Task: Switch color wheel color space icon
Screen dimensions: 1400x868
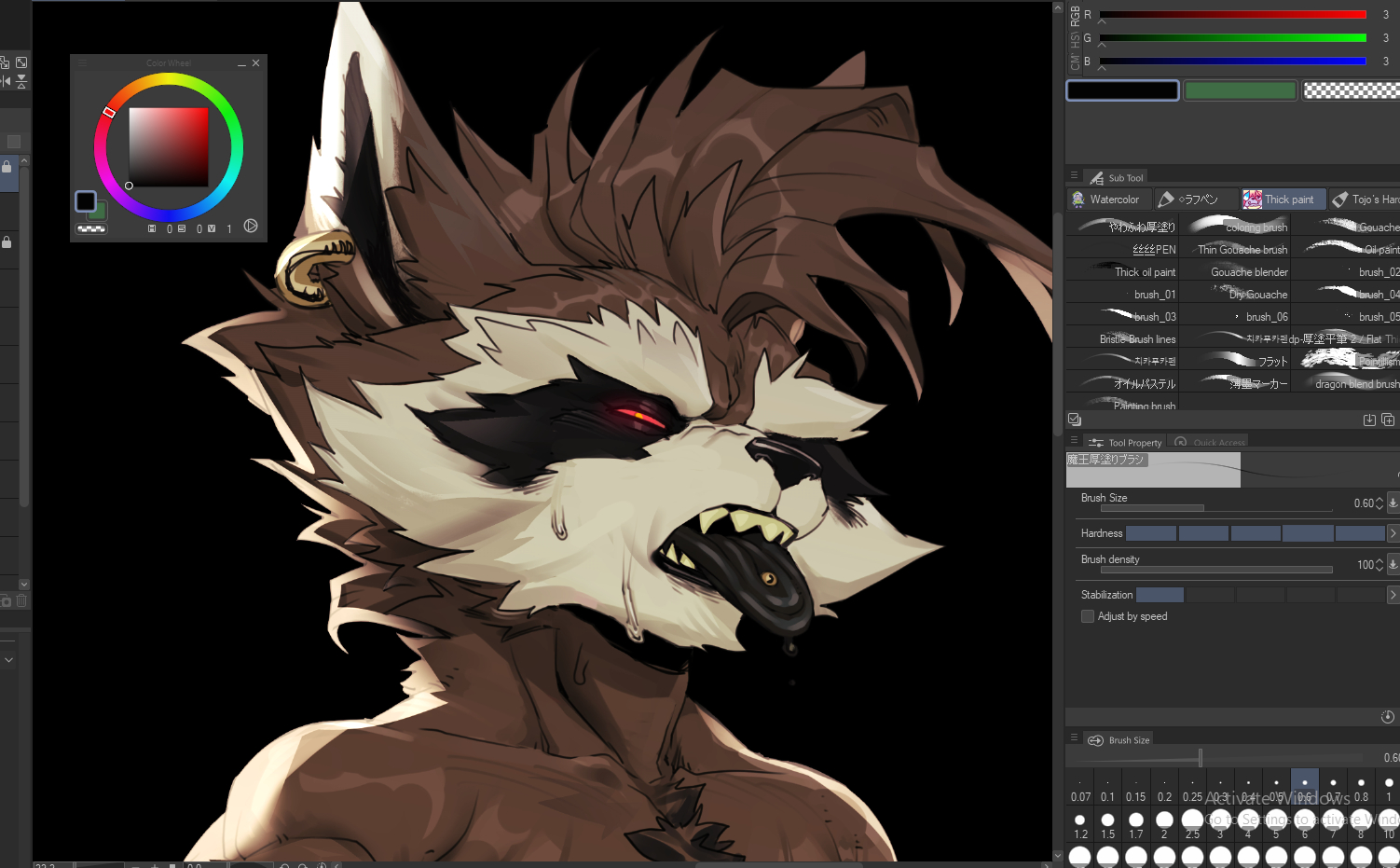Action: [251, 227]
